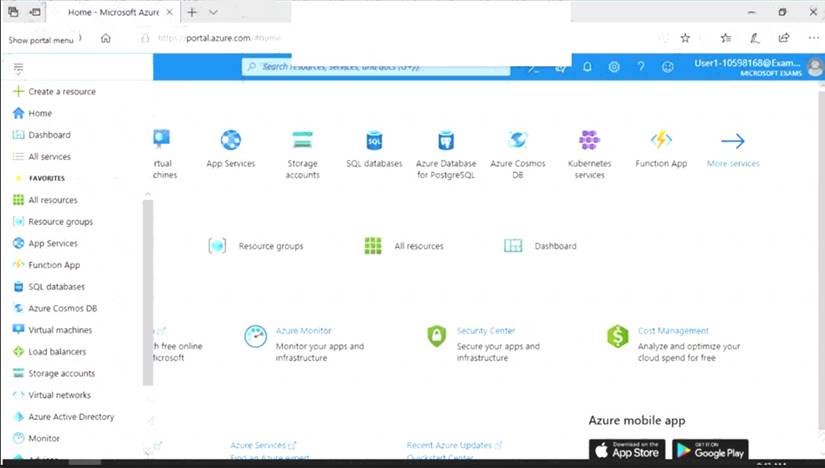Open browser settings ellipsis menu
Image resolution: width=825 pixels, height=468 pixels.
[x=813, y=38]
